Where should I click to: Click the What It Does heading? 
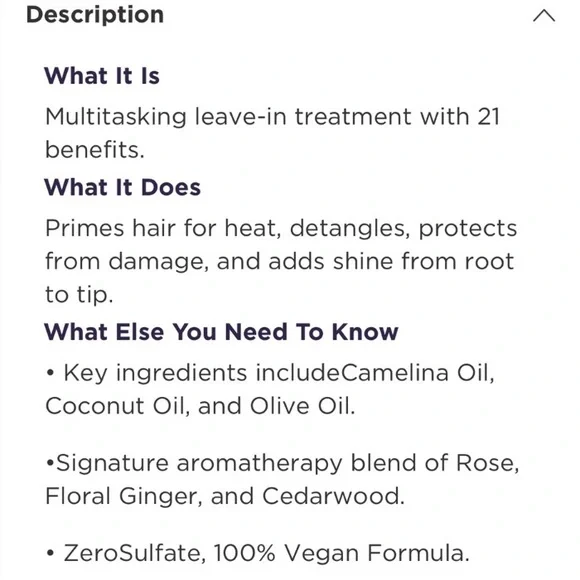(122, 187)
